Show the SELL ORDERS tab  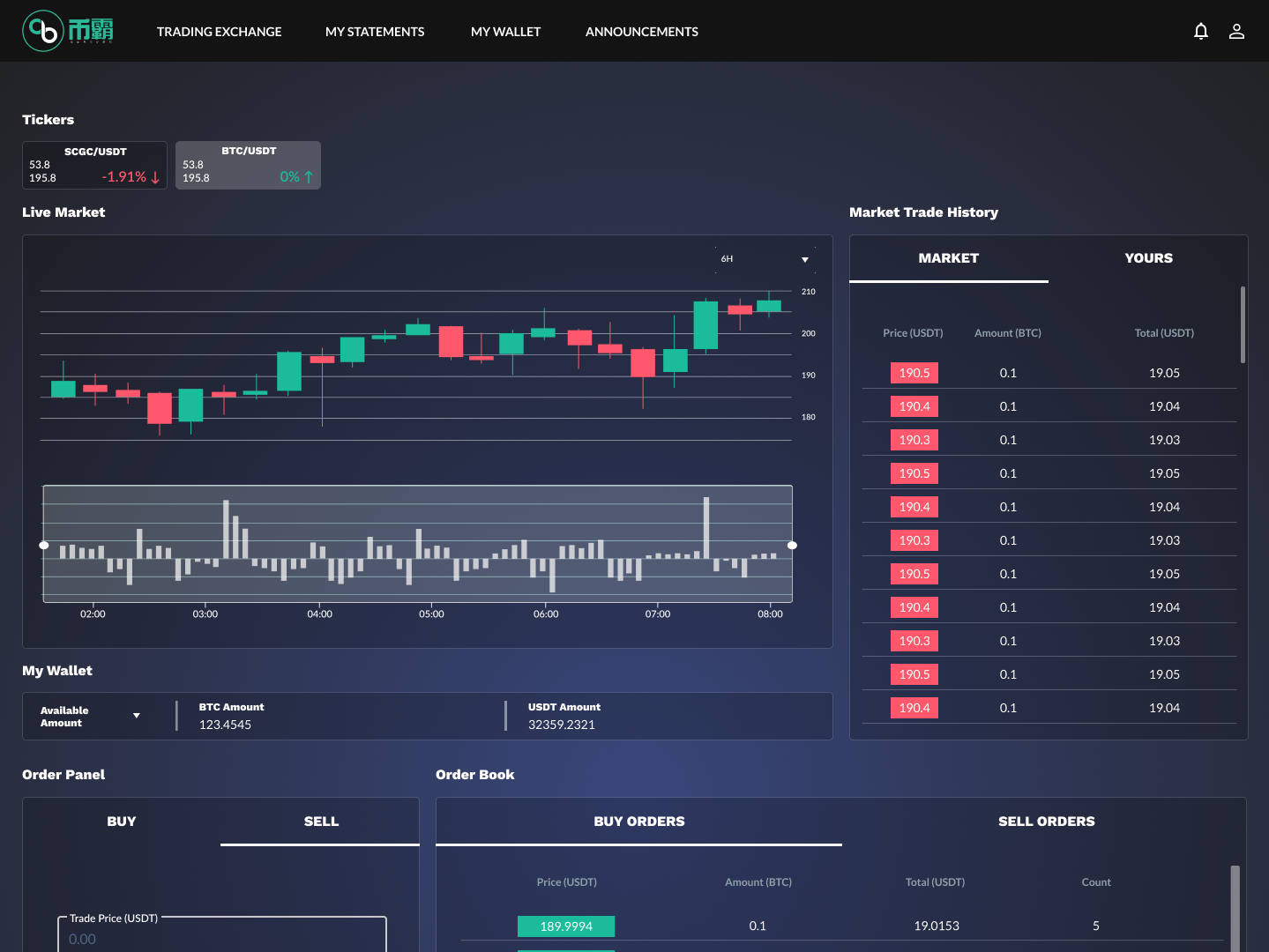click(1046, 822)
